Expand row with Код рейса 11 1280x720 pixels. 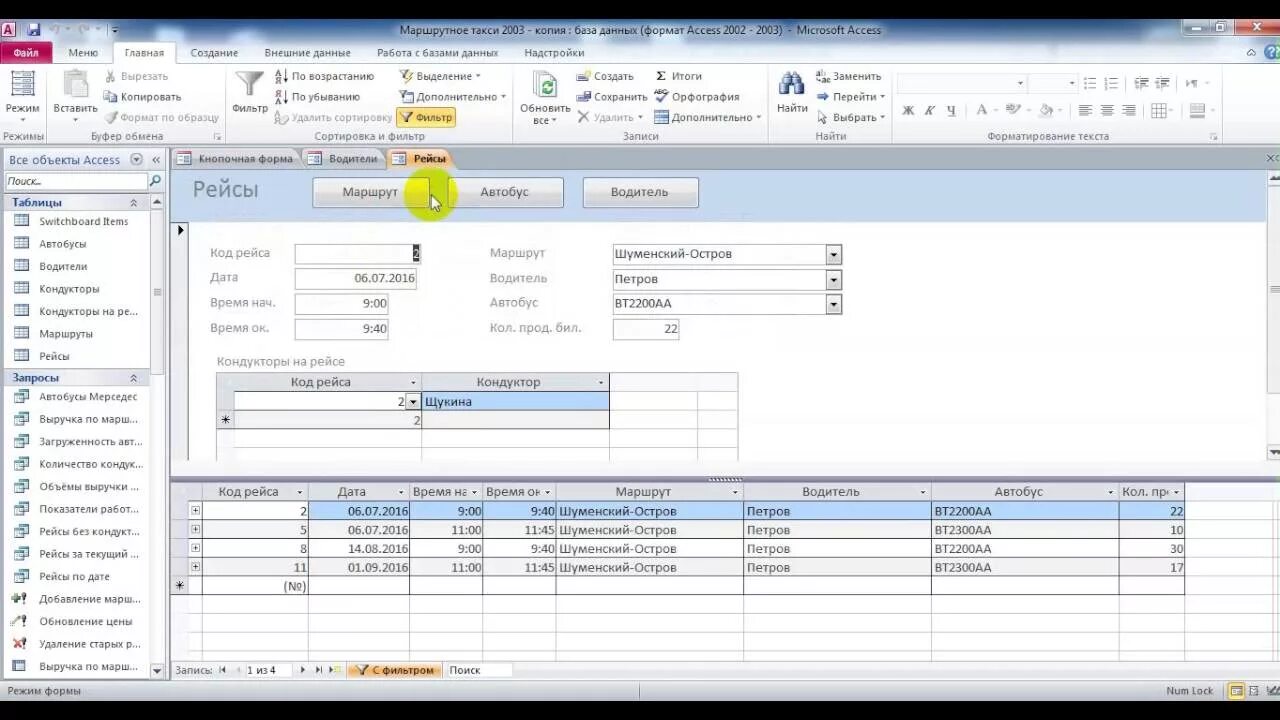(195, 567)
